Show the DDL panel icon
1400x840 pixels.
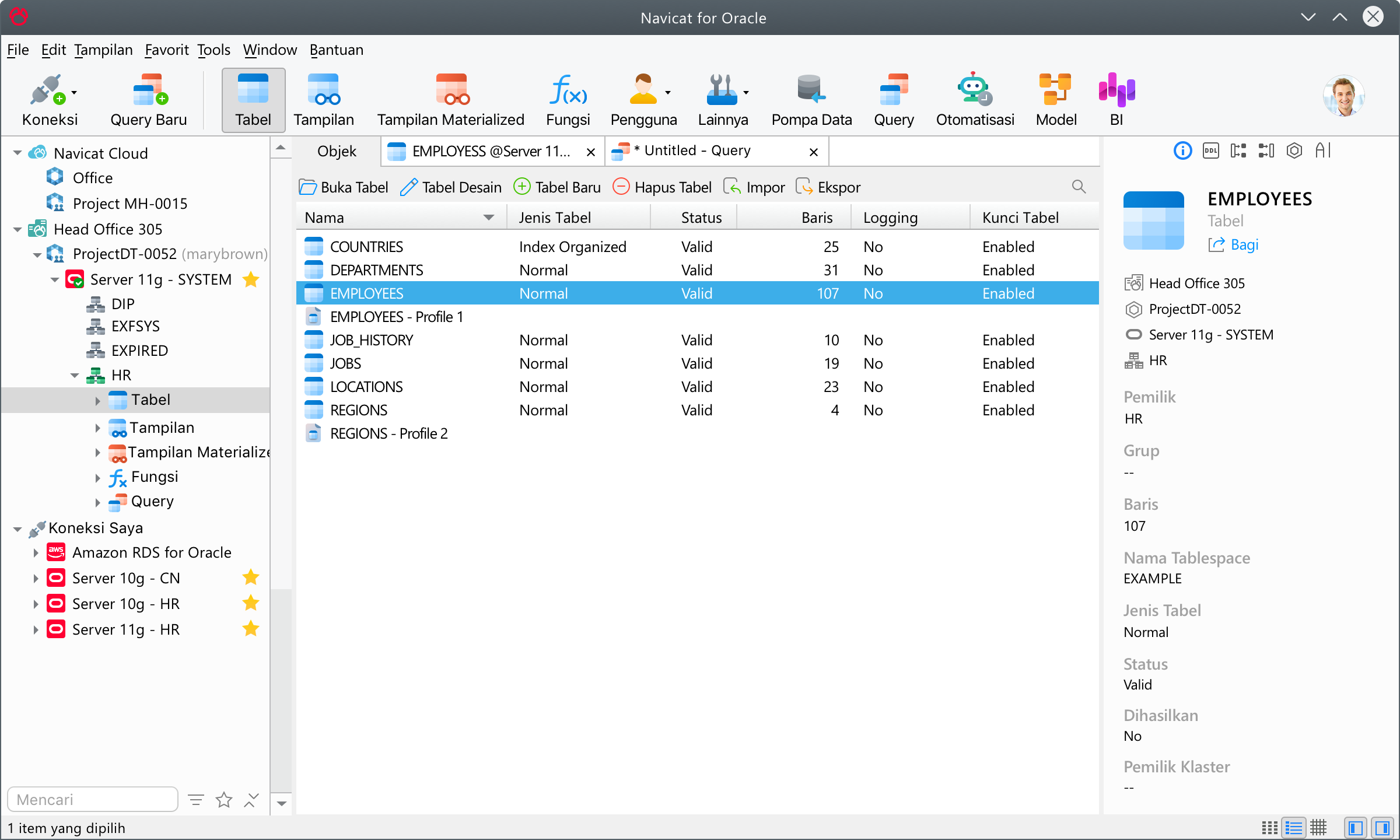1211,151
